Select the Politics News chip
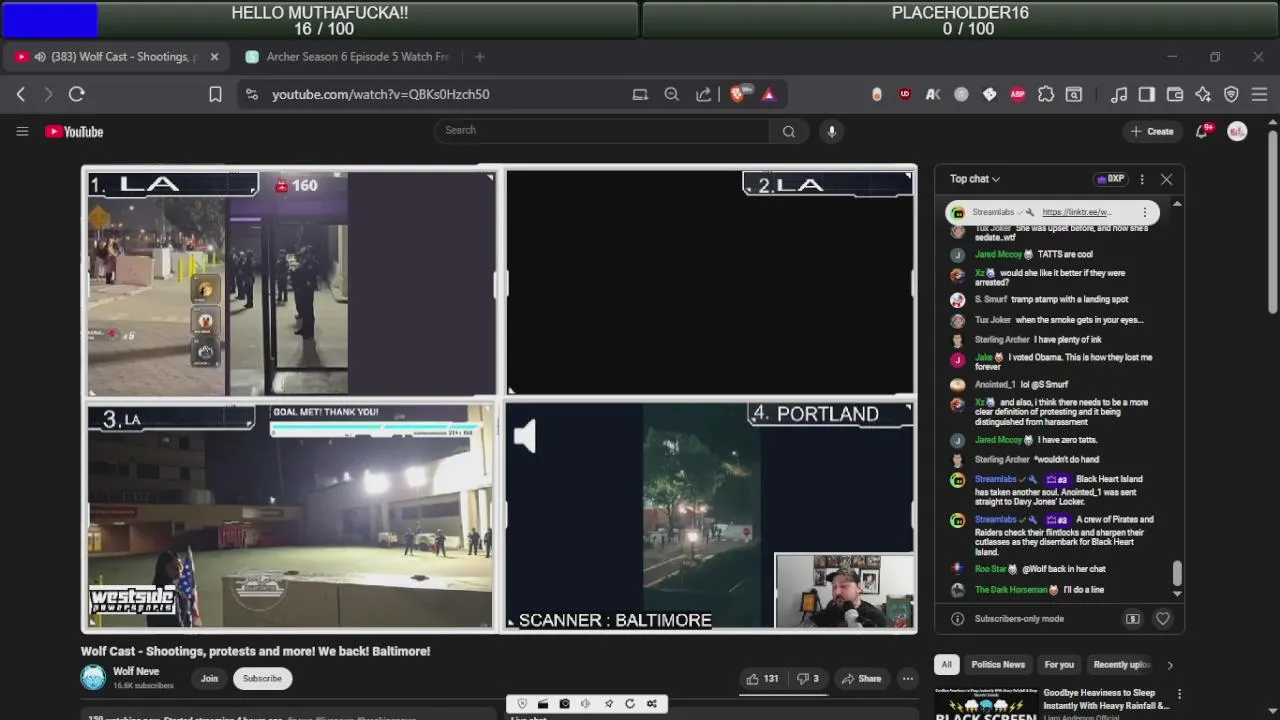The image size is (1280, 720). [x=998, y=664]
